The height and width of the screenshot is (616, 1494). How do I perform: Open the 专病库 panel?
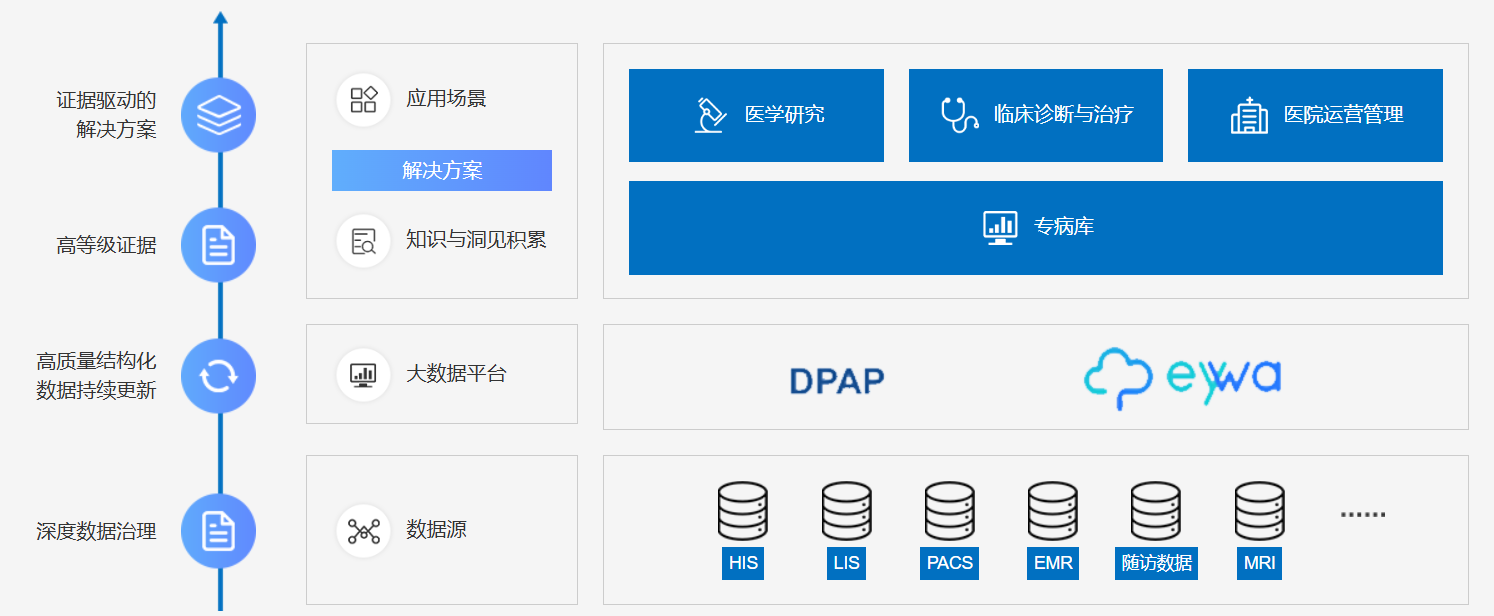coord(1035,227)
